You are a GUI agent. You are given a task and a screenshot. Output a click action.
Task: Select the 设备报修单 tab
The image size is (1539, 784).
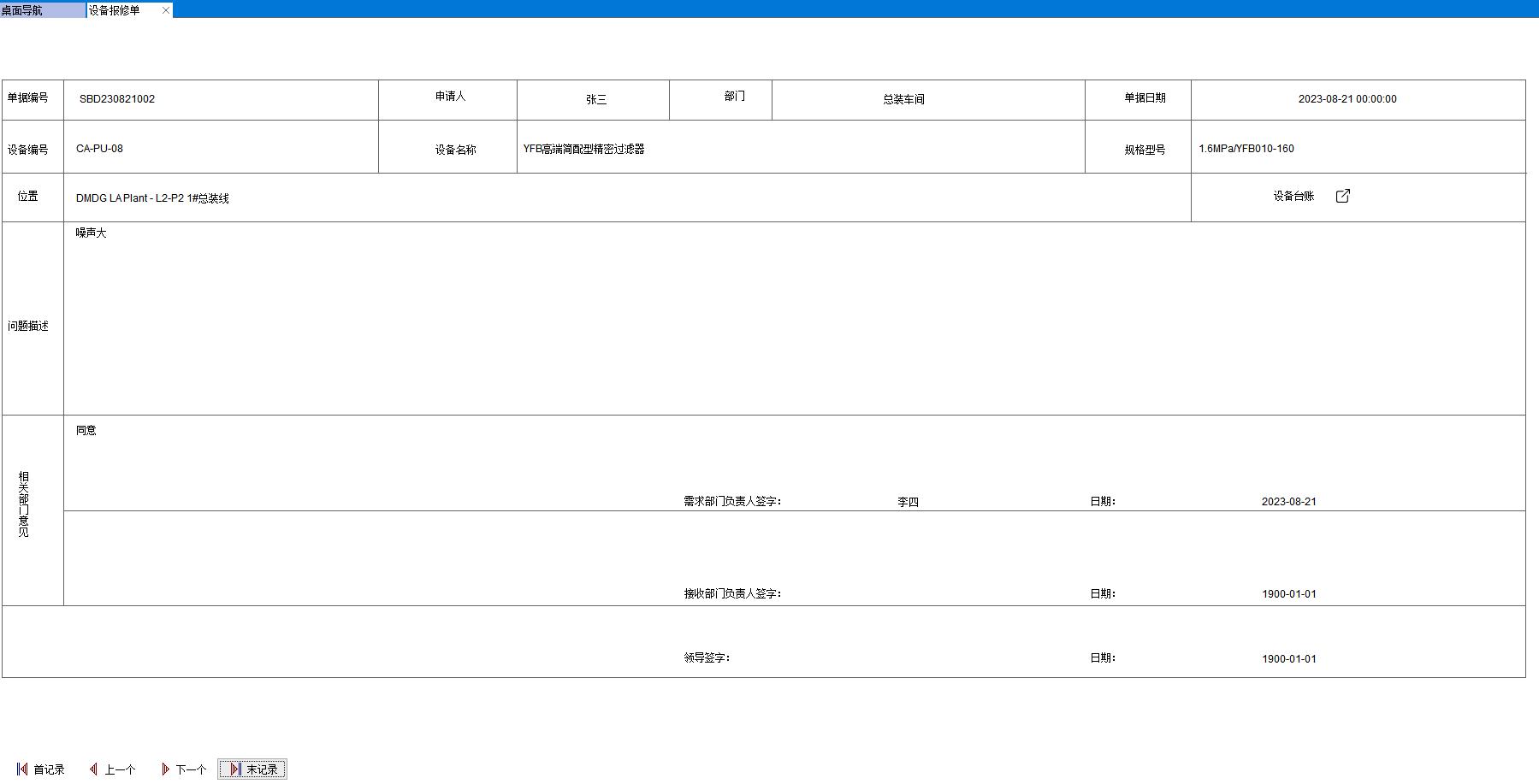(120, 10)
